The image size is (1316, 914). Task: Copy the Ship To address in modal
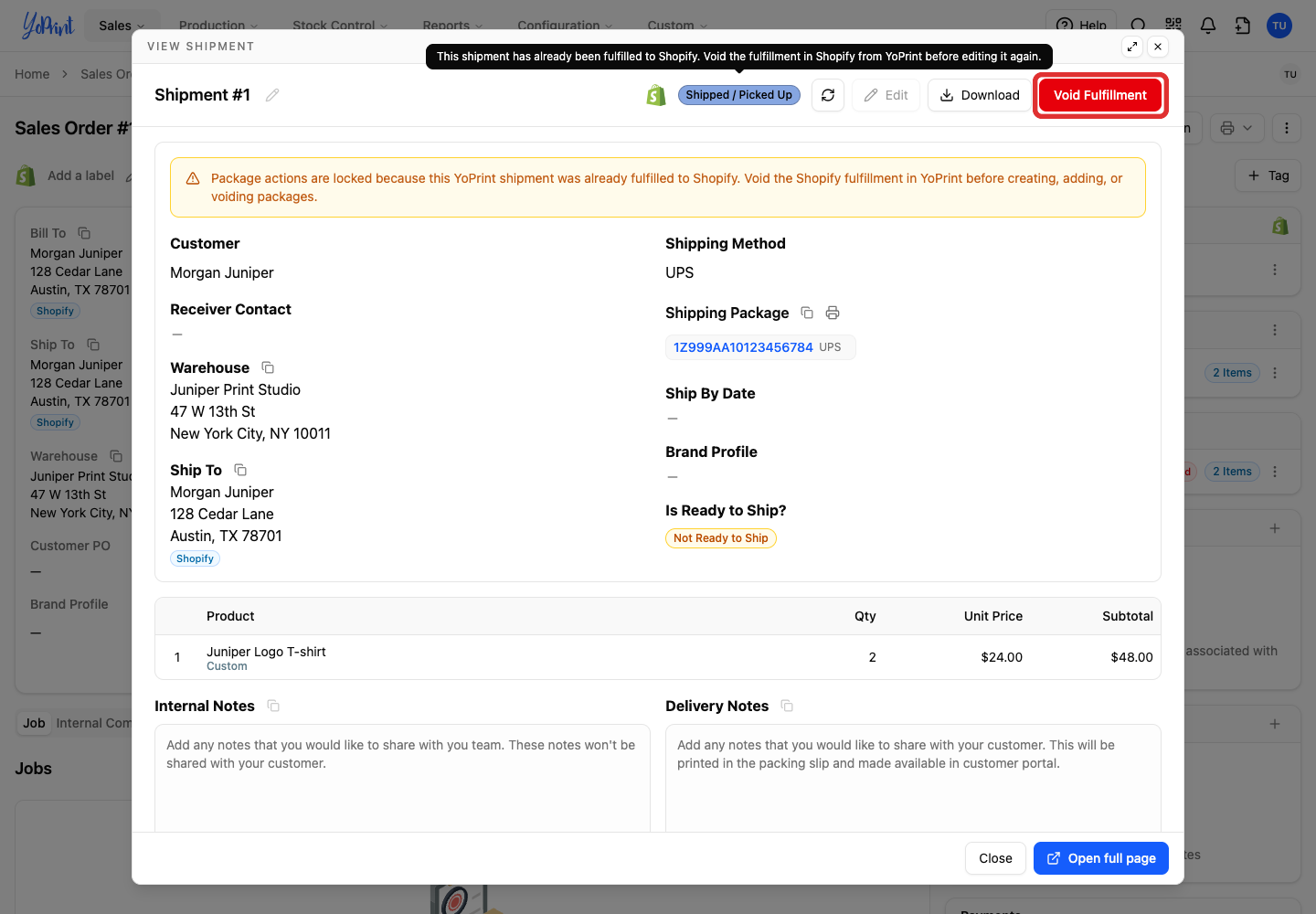240,470
